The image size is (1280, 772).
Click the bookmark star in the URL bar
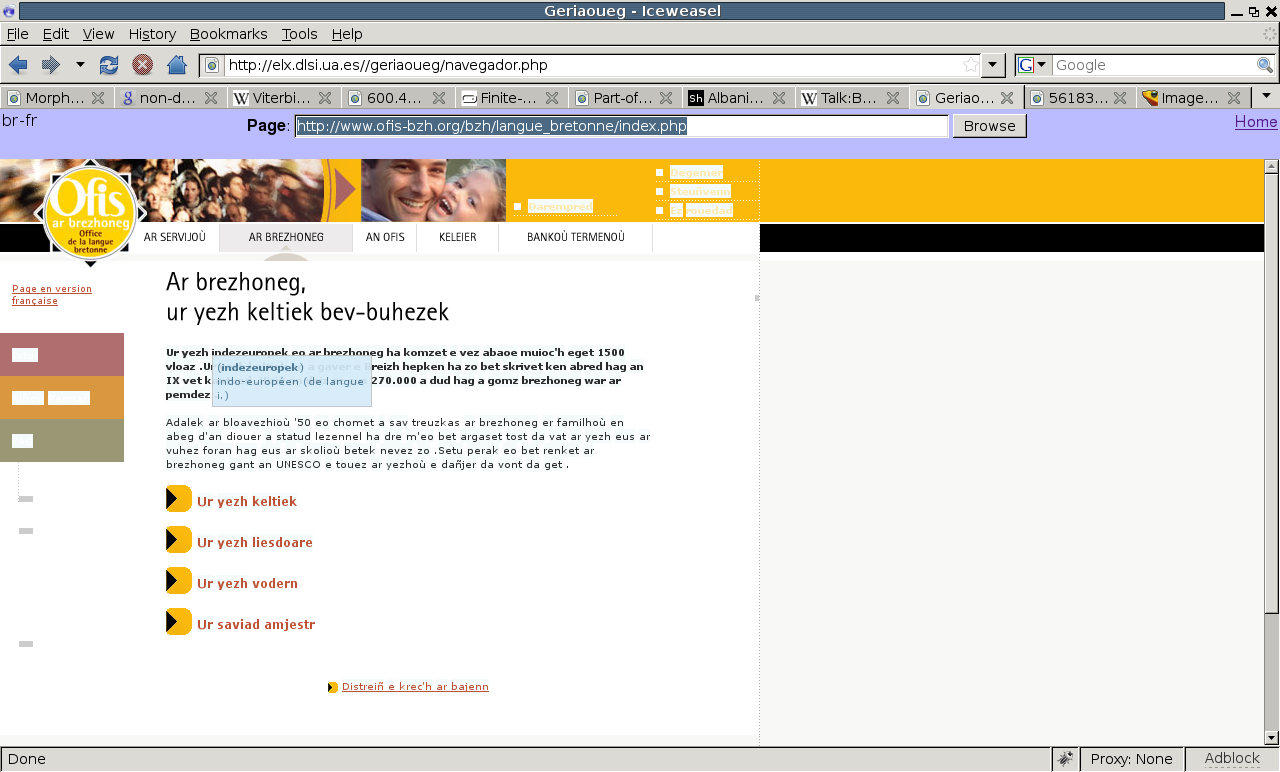point(970,65)
